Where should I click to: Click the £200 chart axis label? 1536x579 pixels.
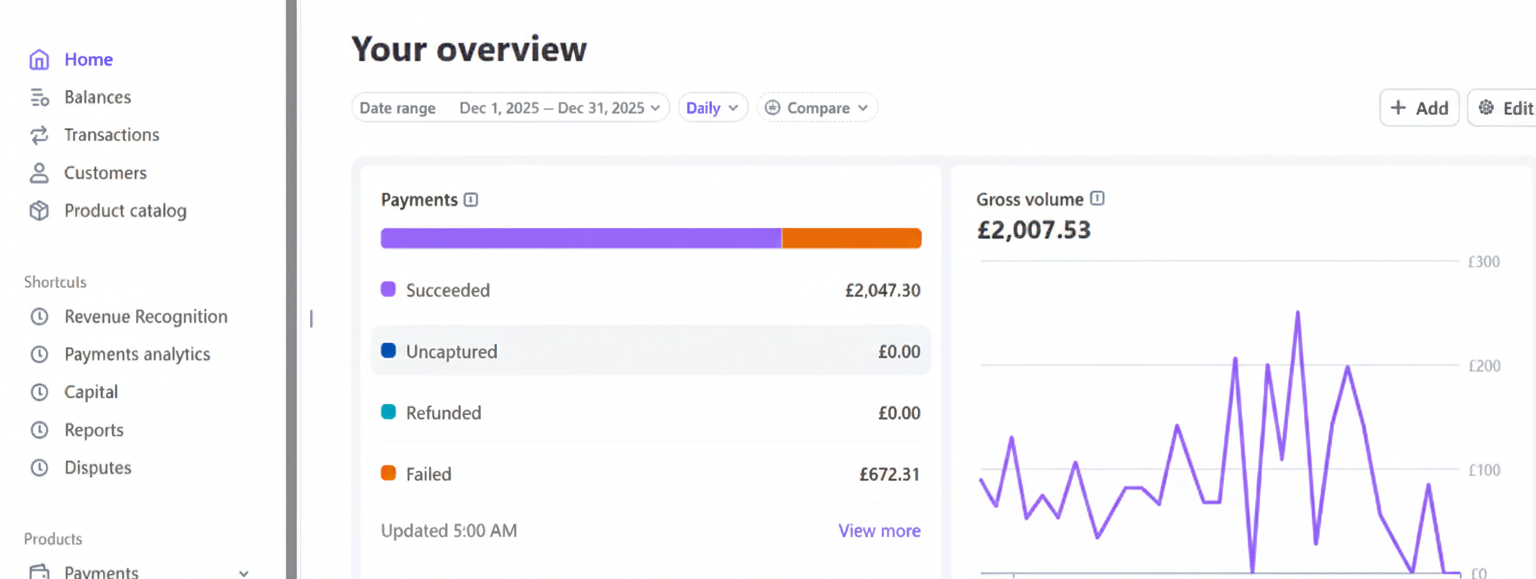(1483, 366)
